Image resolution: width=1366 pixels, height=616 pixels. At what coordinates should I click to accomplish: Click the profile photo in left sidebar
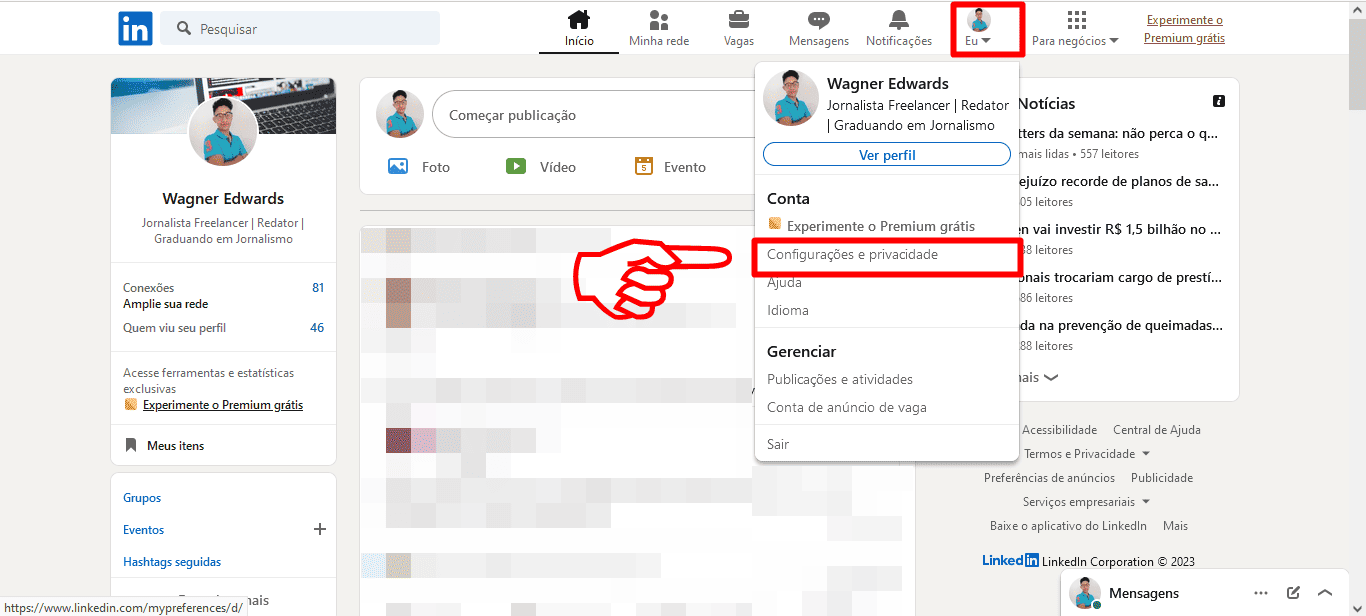223,131
